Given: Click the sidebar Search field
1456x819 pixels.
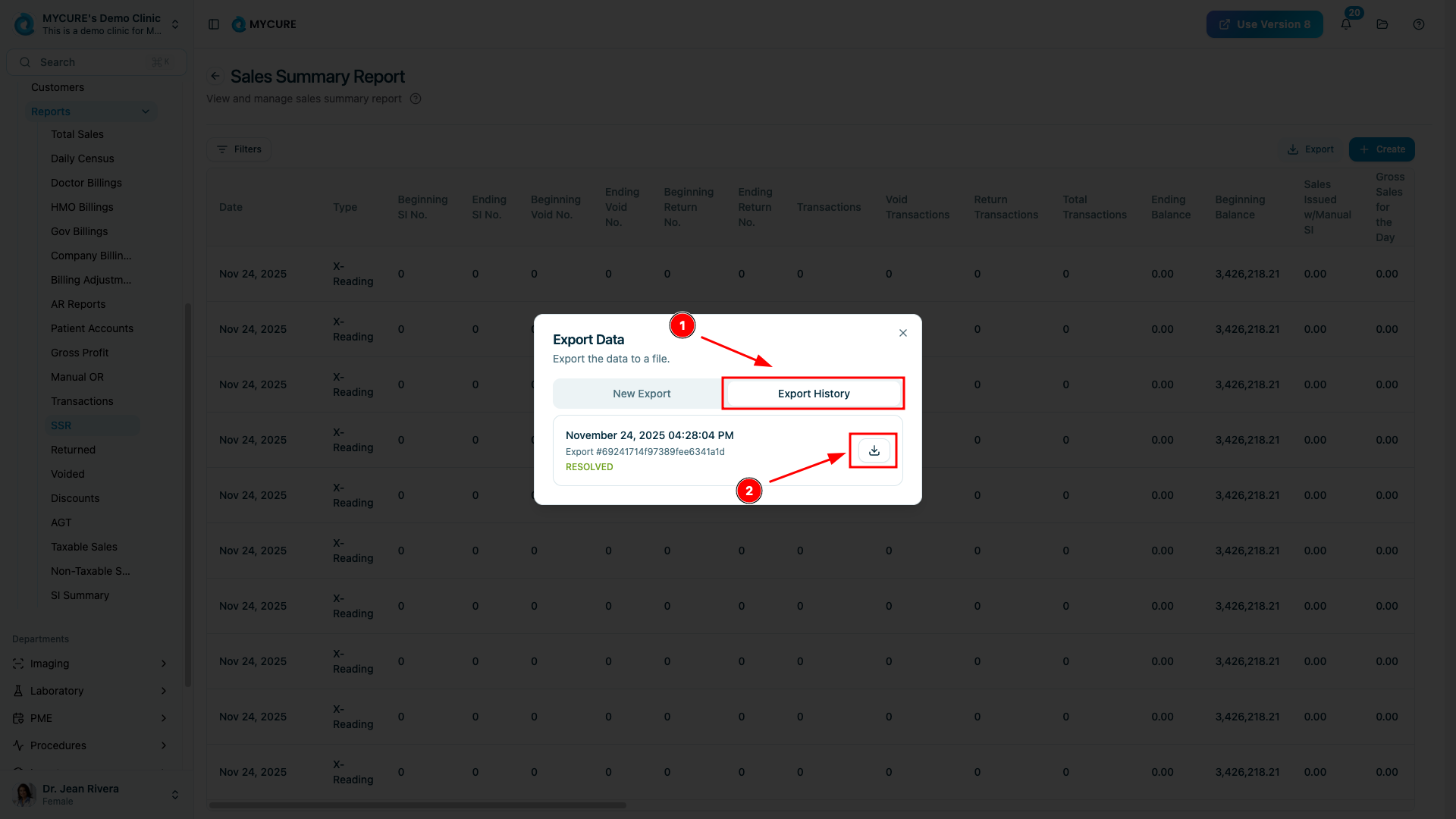Looking at the screenshot, I should [x=96, y=62].
